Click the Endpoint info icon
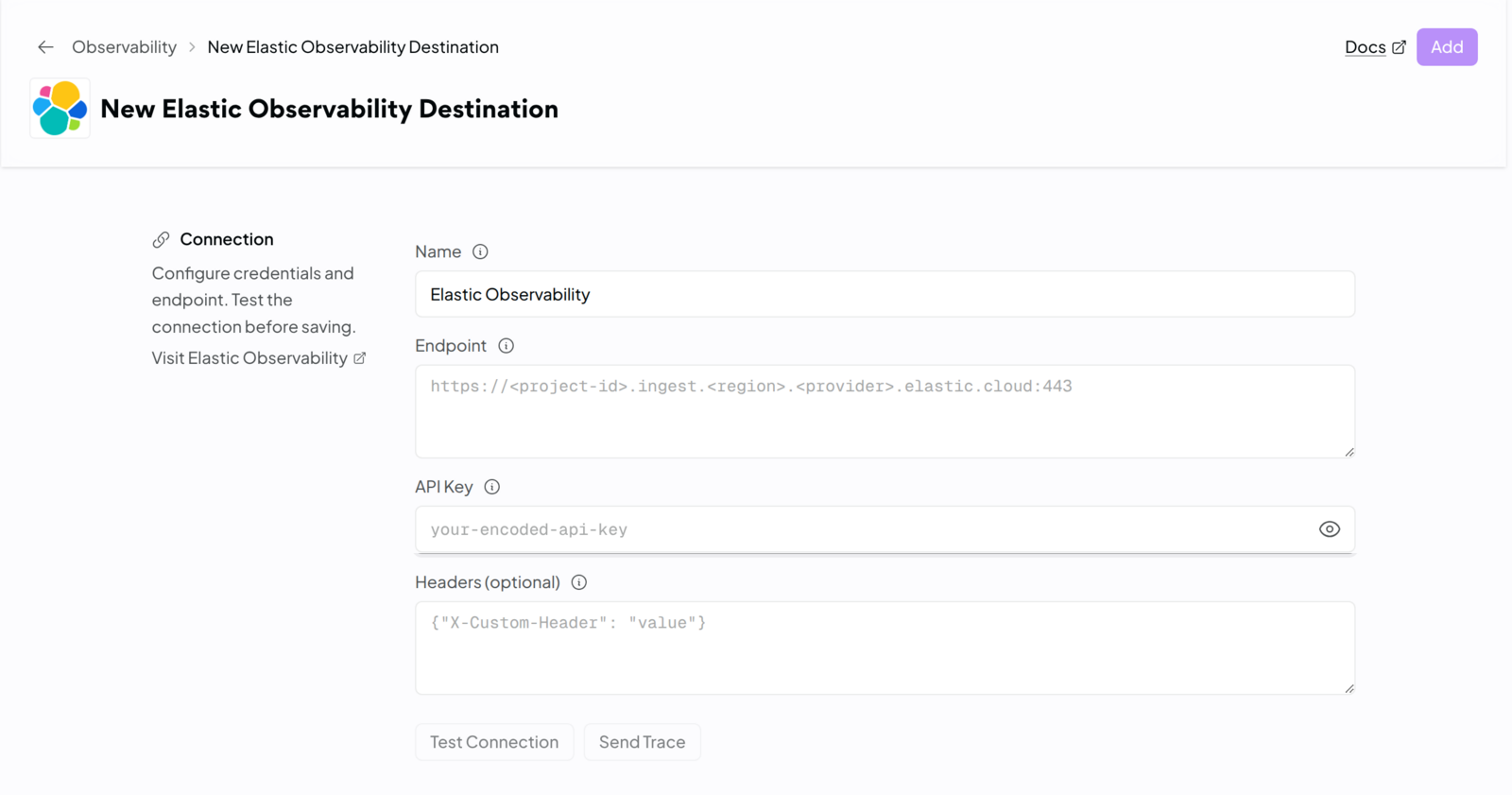 (507, 346)
